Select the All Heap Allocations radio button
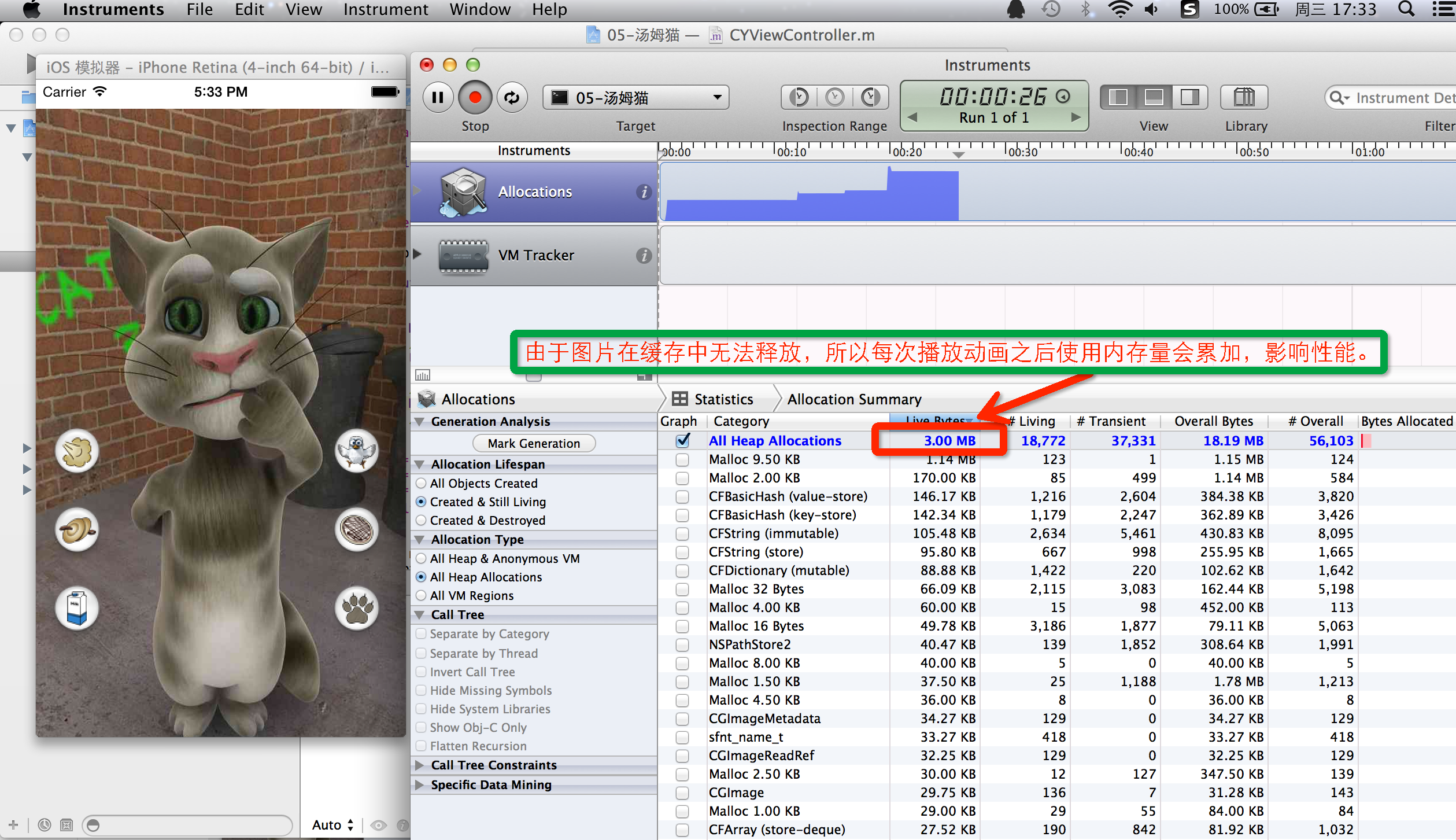This screenshot has height=840, width=1456. click(421, 576)
